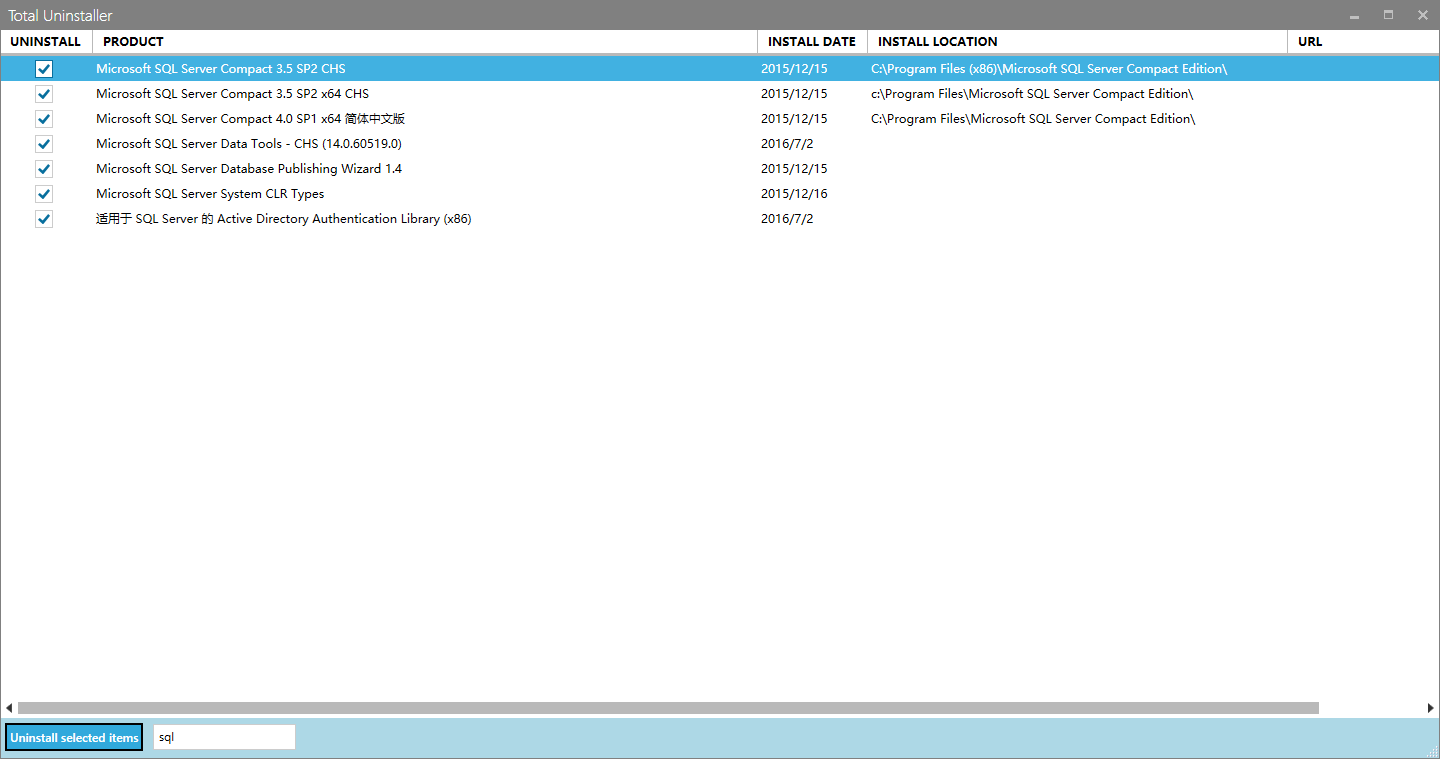Select row Microsoft SQL Server System CLR Types

click(x=720, y=194)
